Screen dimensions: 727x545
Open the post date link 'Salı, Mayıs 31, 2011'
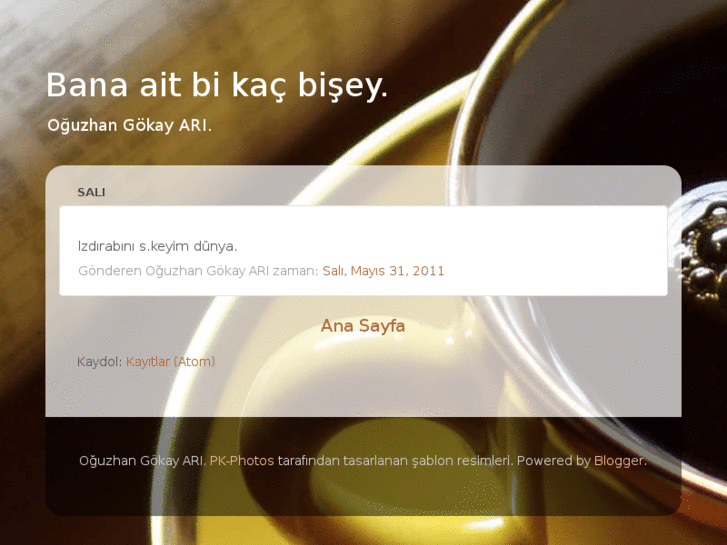click(x=383, y=271)
